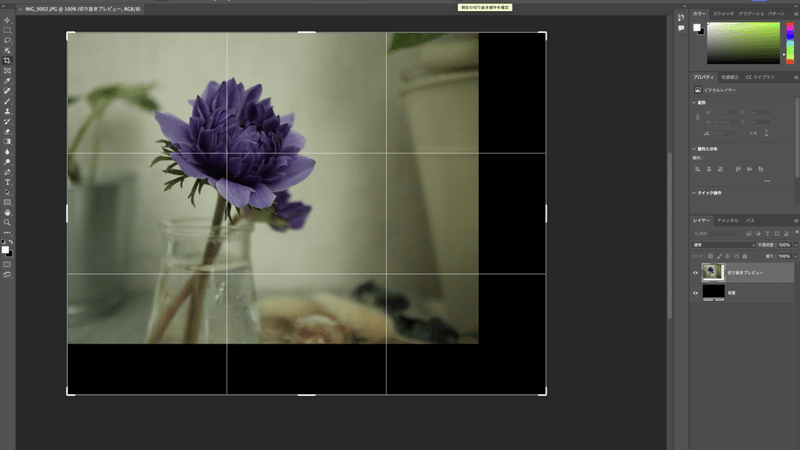The width and height of the screenshot is (800, 450).
Task: Select the Lasso tool
Action: [x=7, y=40]
